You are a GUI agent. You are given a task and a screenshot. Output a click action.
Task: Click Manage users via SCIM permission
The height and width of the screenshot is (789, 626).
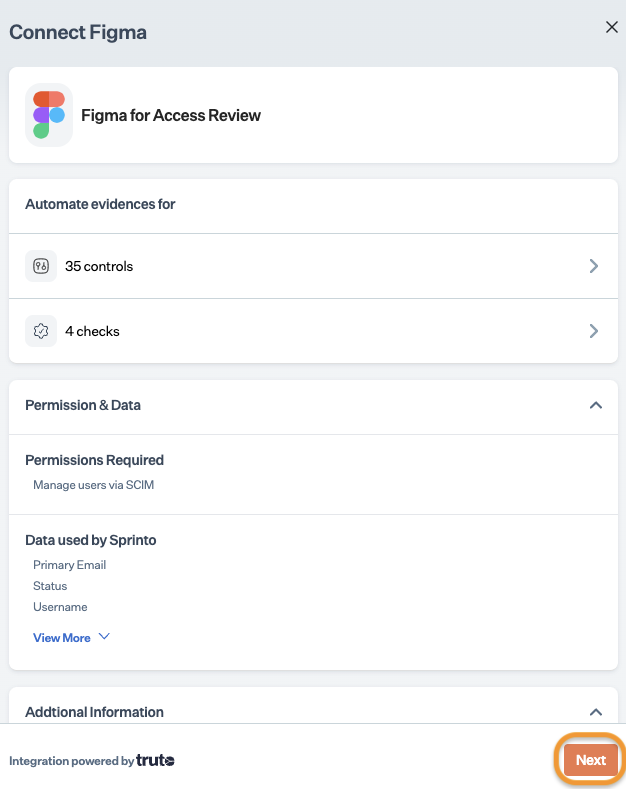(x=94, y=485)
